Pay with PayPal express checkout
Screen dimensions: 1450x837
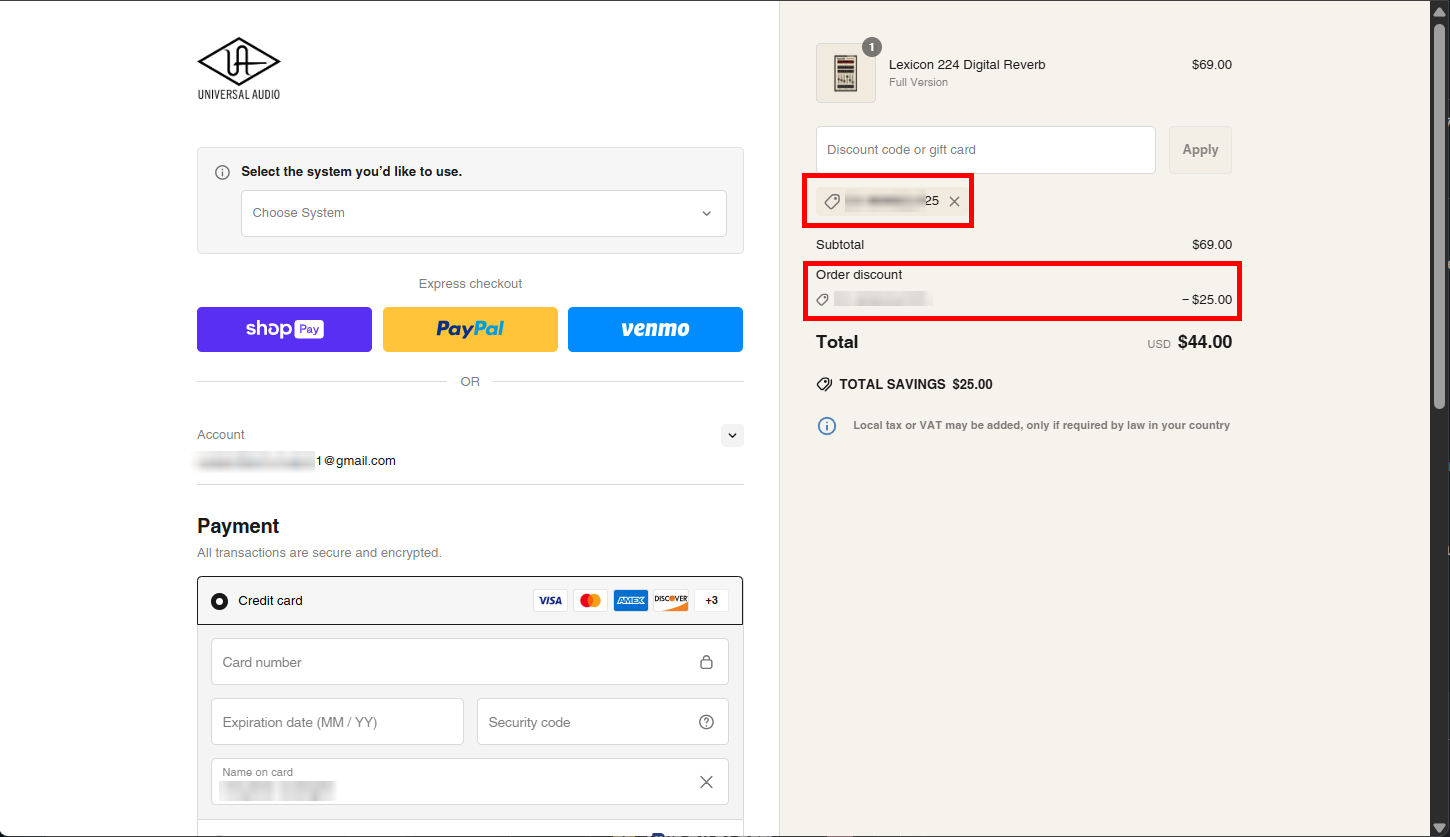(470, 329)
